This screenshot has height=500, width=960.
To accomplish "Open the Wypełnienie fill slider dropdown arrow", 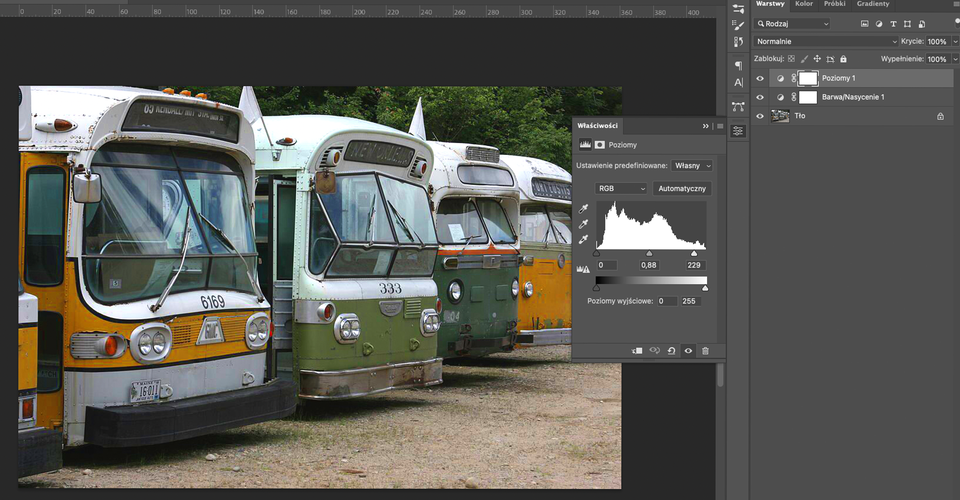I will pos(954,59).
